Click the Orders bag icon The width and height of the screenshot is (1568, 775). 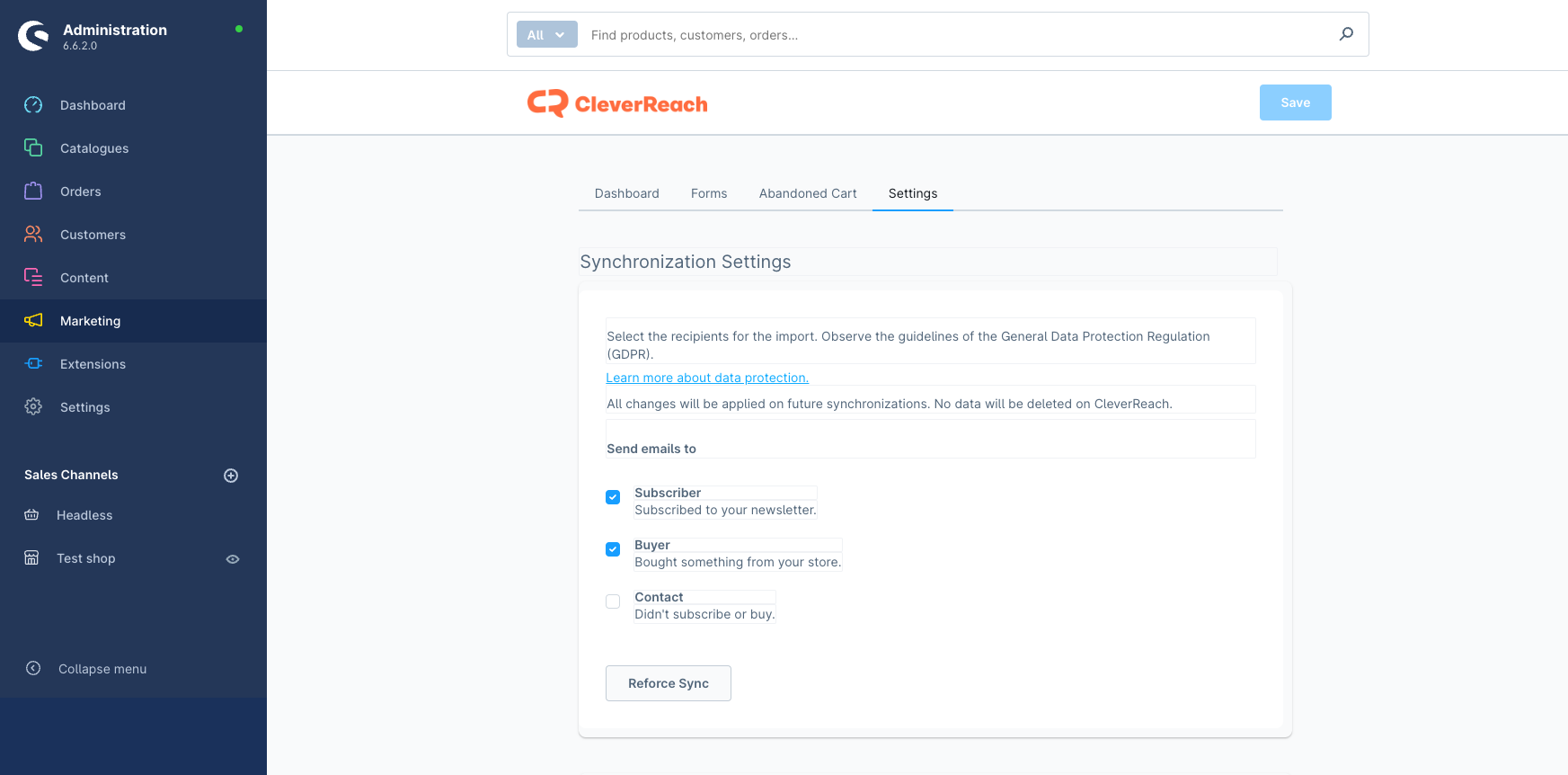[33, 191]
